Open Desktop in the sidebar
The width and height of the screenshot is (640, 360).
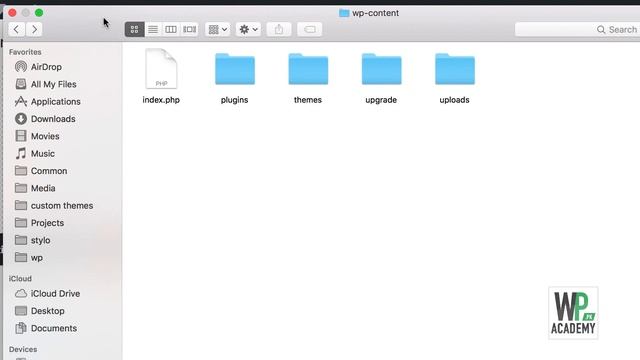tap(40, 311)
